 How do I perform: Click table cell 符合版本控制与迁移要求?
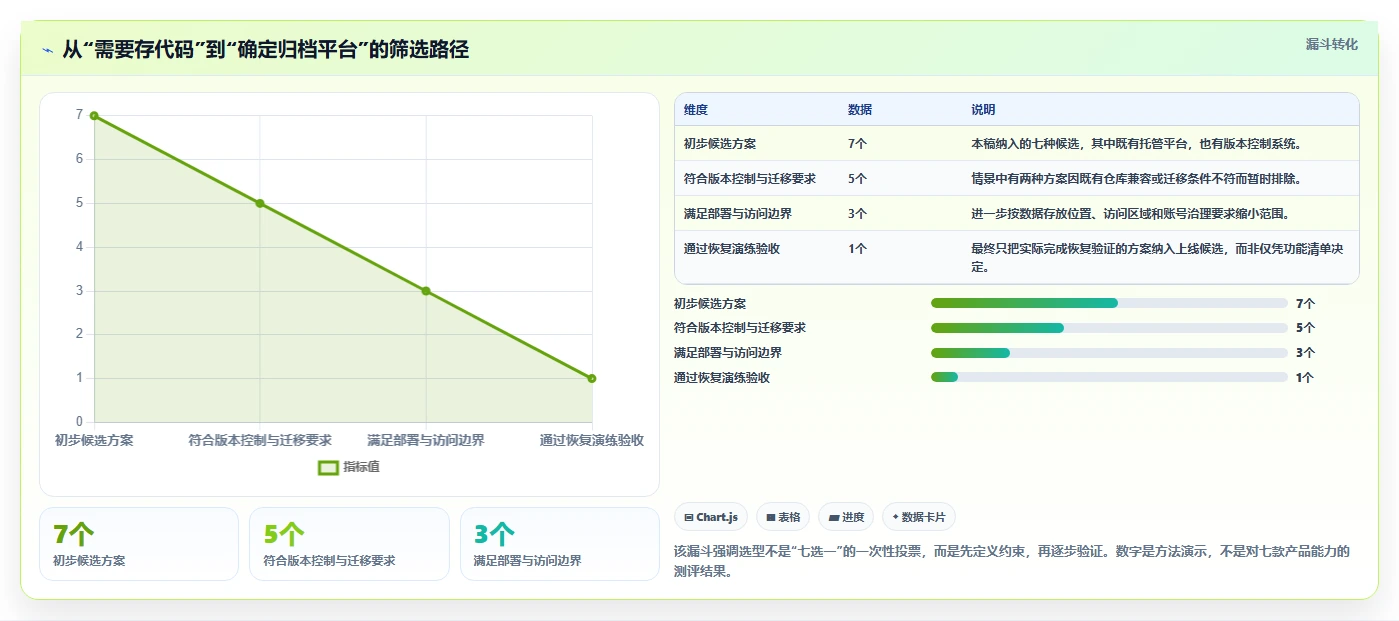coord(750,179)
